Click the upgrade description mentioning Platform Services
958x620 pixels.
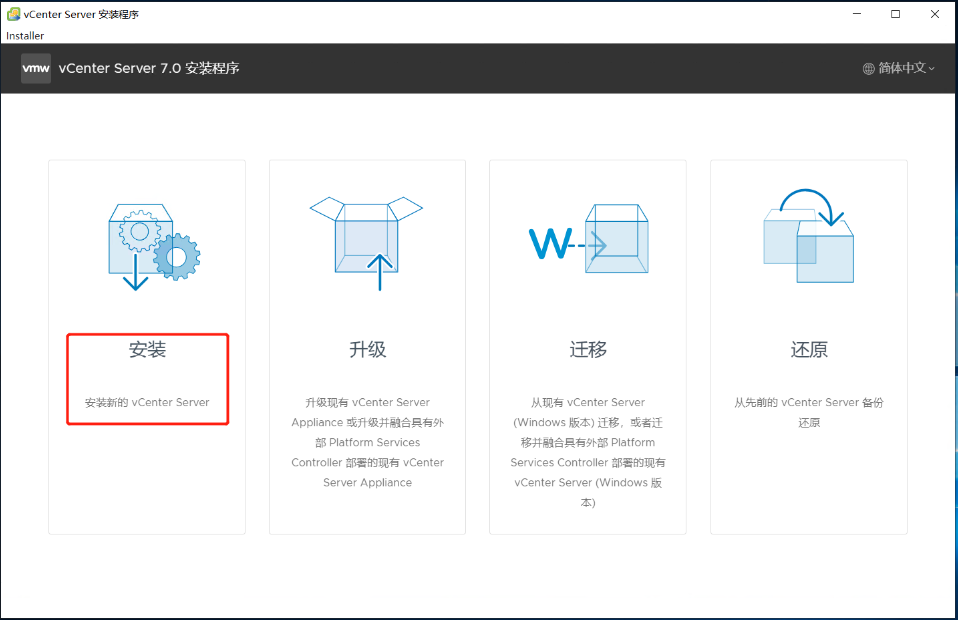pos(368,442)
